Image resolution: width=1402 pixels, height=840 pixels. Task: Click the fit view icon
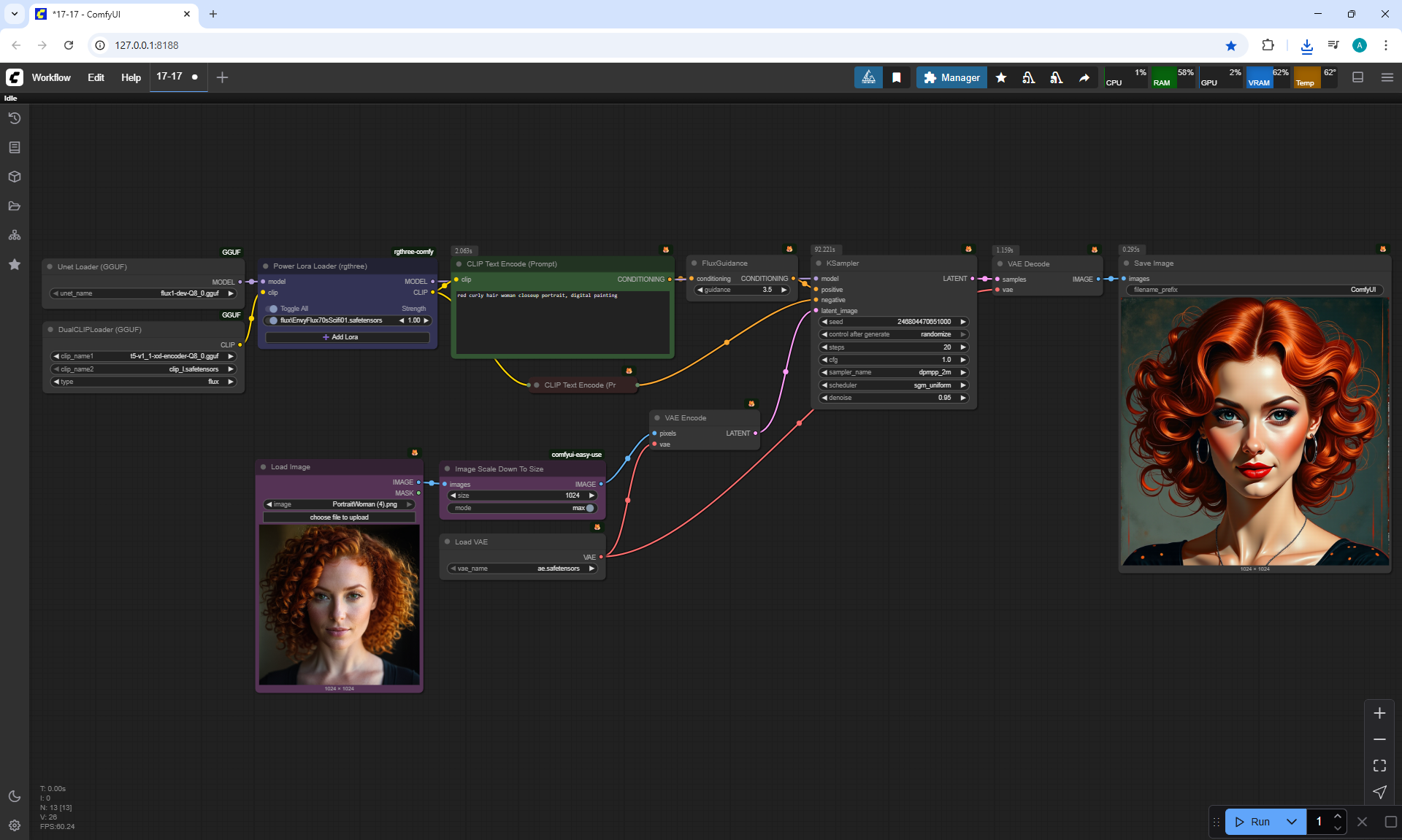tap(1379, 766)
